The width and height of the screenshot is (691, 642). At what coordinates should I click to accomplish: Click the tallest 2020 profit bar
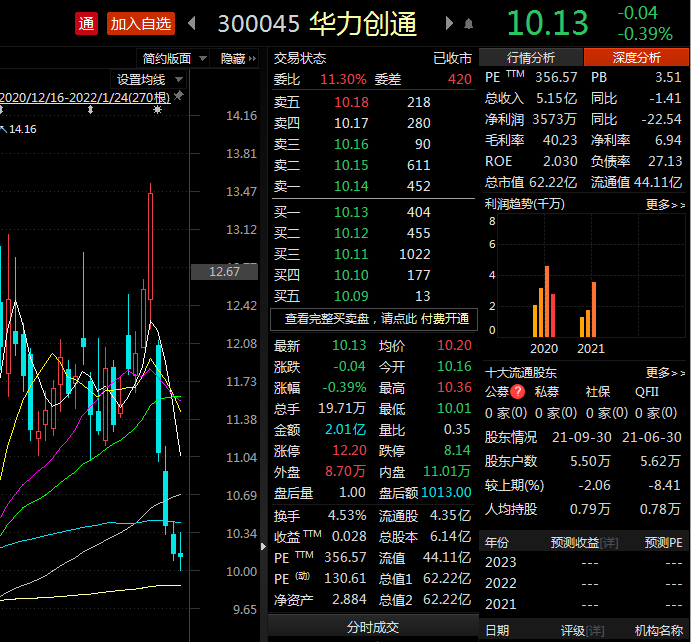[547, 301]
